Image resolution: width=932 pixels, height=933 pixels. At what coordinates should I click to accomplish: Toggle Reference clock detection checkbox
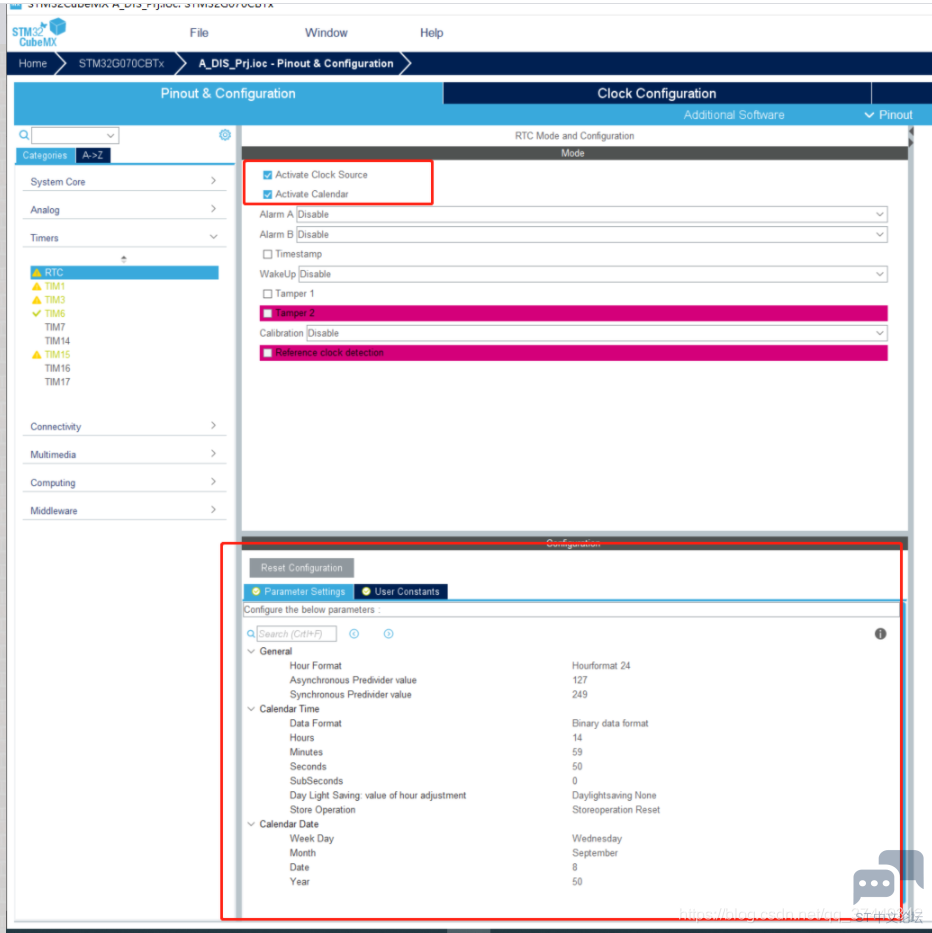point(268,353)
